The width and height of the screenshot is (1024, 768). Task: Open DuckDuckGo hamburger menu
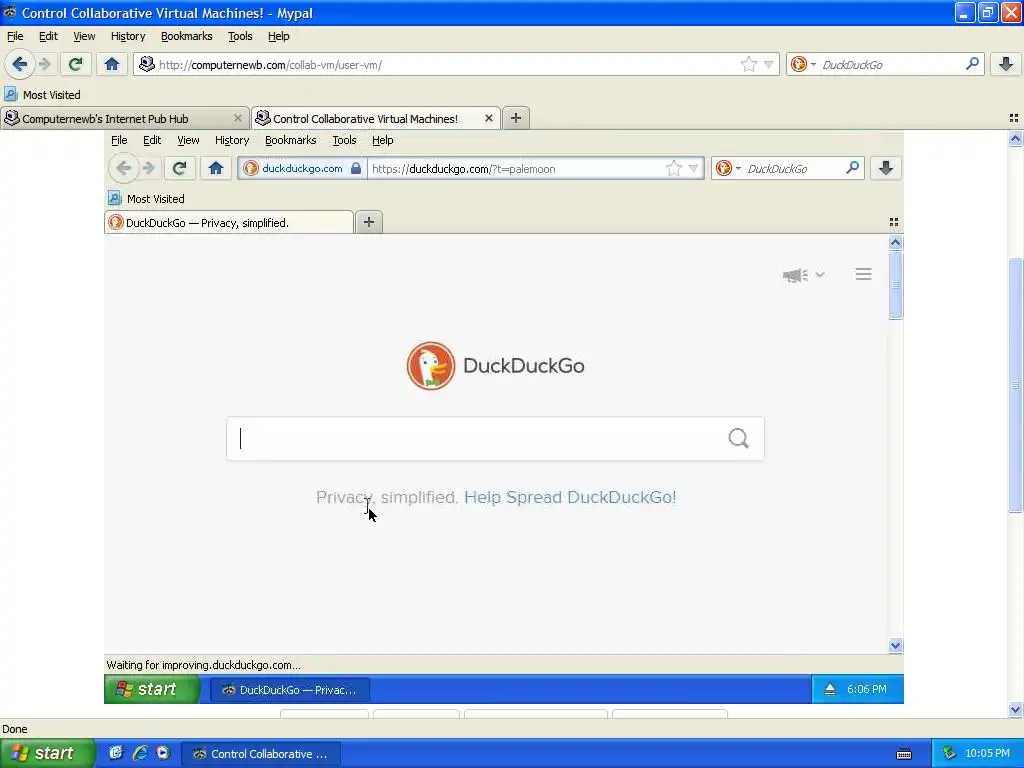pyautogui.click(x=863, y=274)
